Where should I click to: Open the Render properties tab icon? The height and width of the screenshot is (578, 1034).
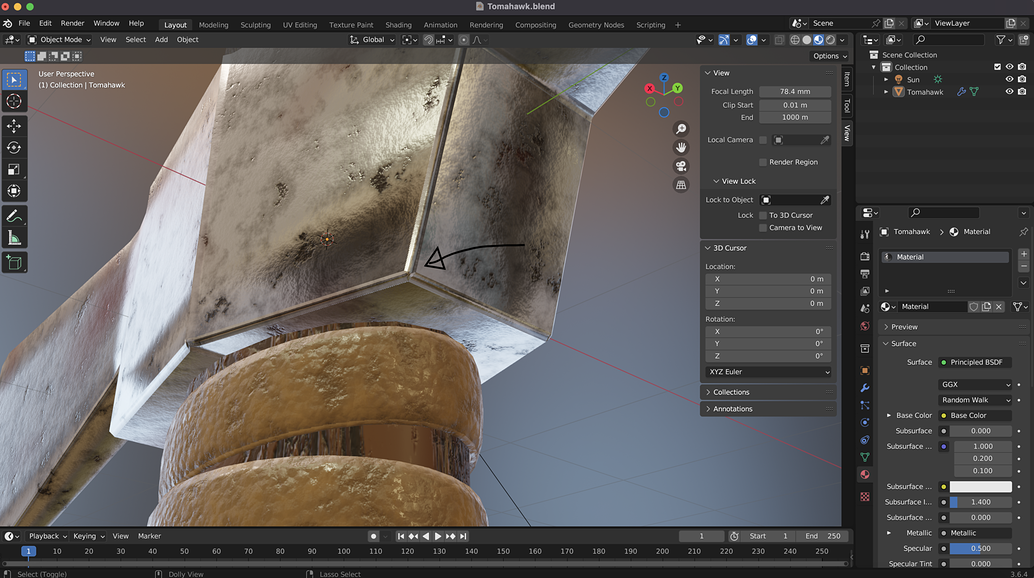click(x=865, y=256)
